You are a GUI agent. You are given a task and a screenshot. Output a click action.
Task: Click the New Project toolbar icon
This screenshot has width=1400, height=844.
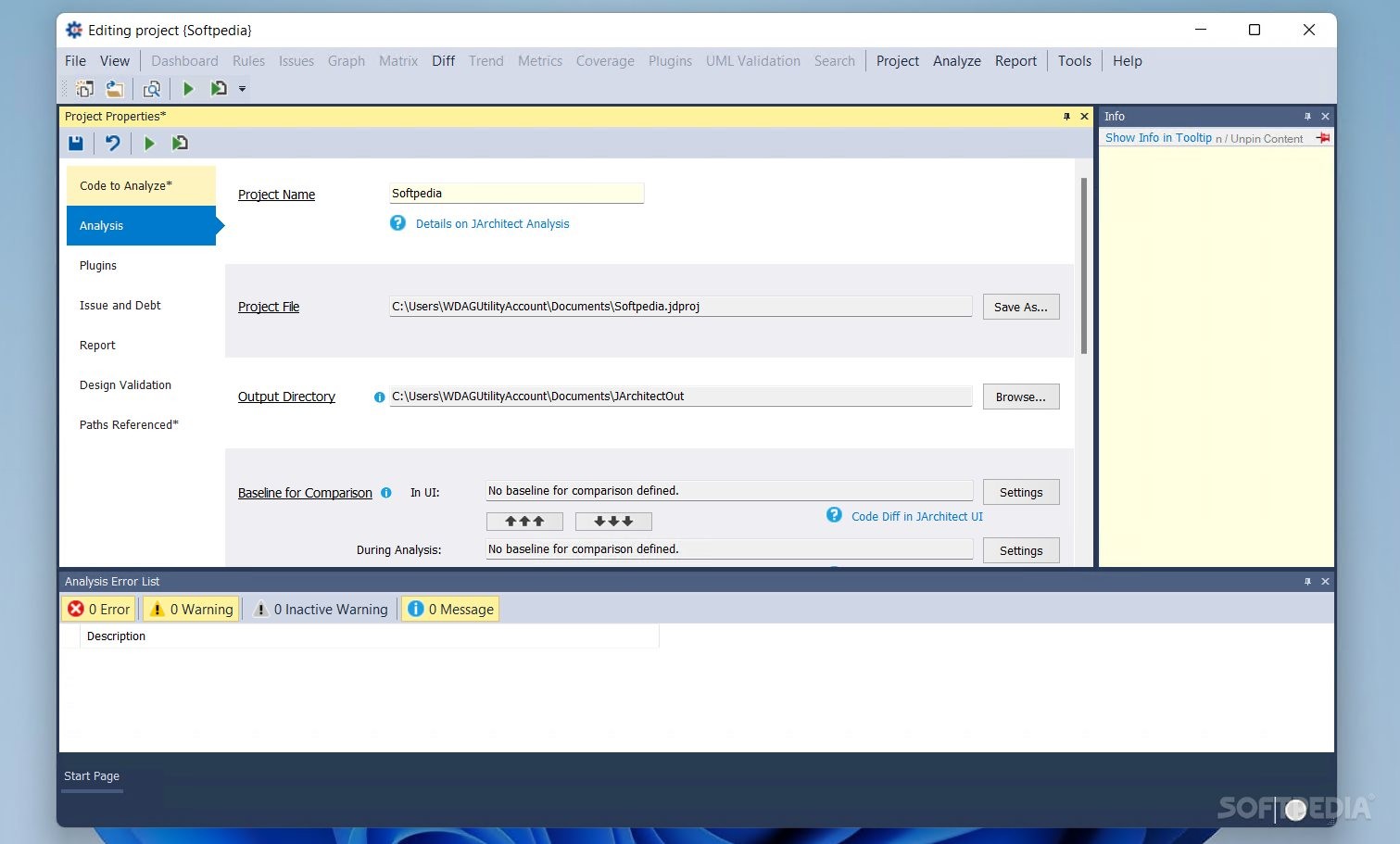point(84,89)
